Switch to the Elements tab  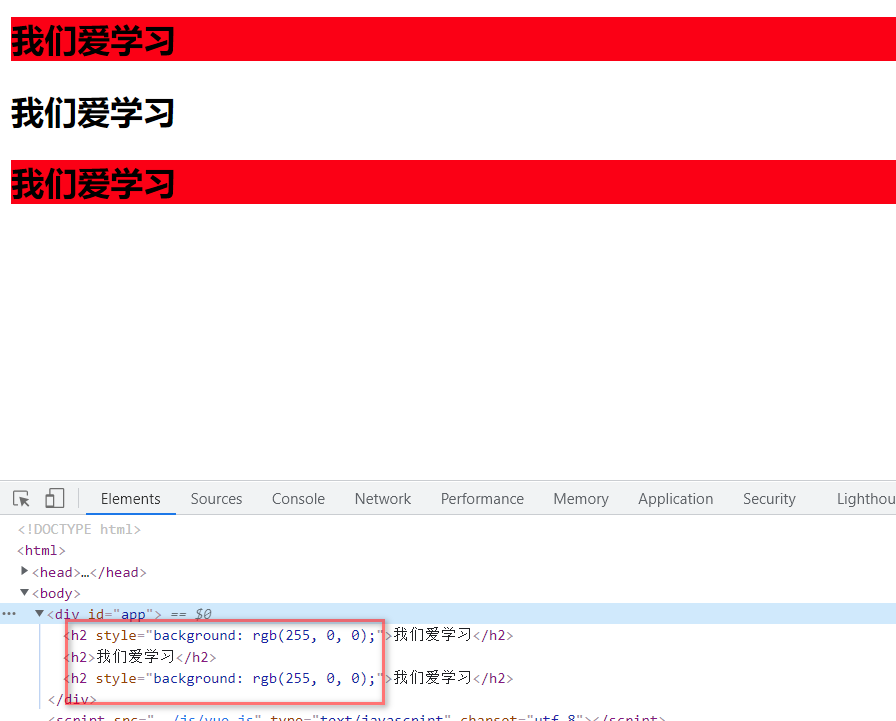pyautogui.click(x=130, y=499)
